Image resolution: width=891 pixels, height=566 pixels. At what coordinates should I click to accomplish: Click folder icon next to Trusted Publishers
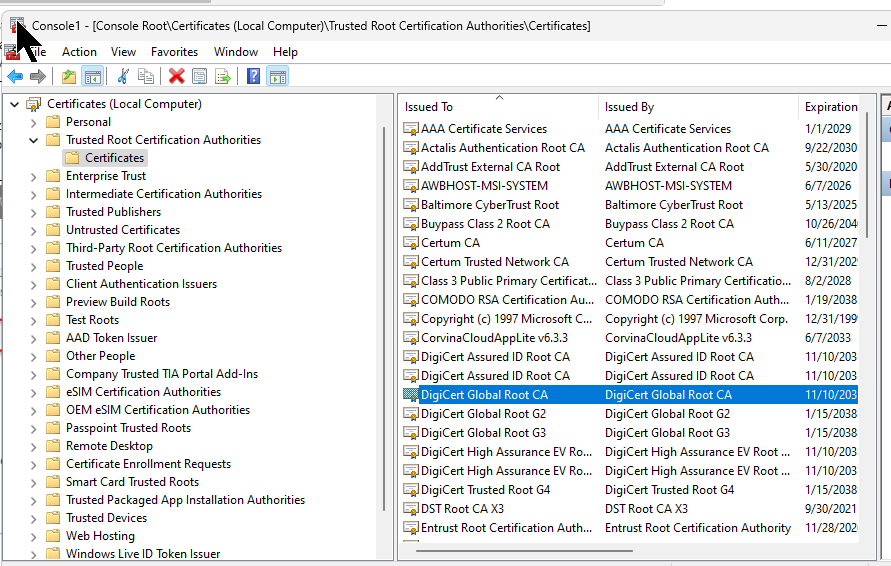tap(53, 212)
